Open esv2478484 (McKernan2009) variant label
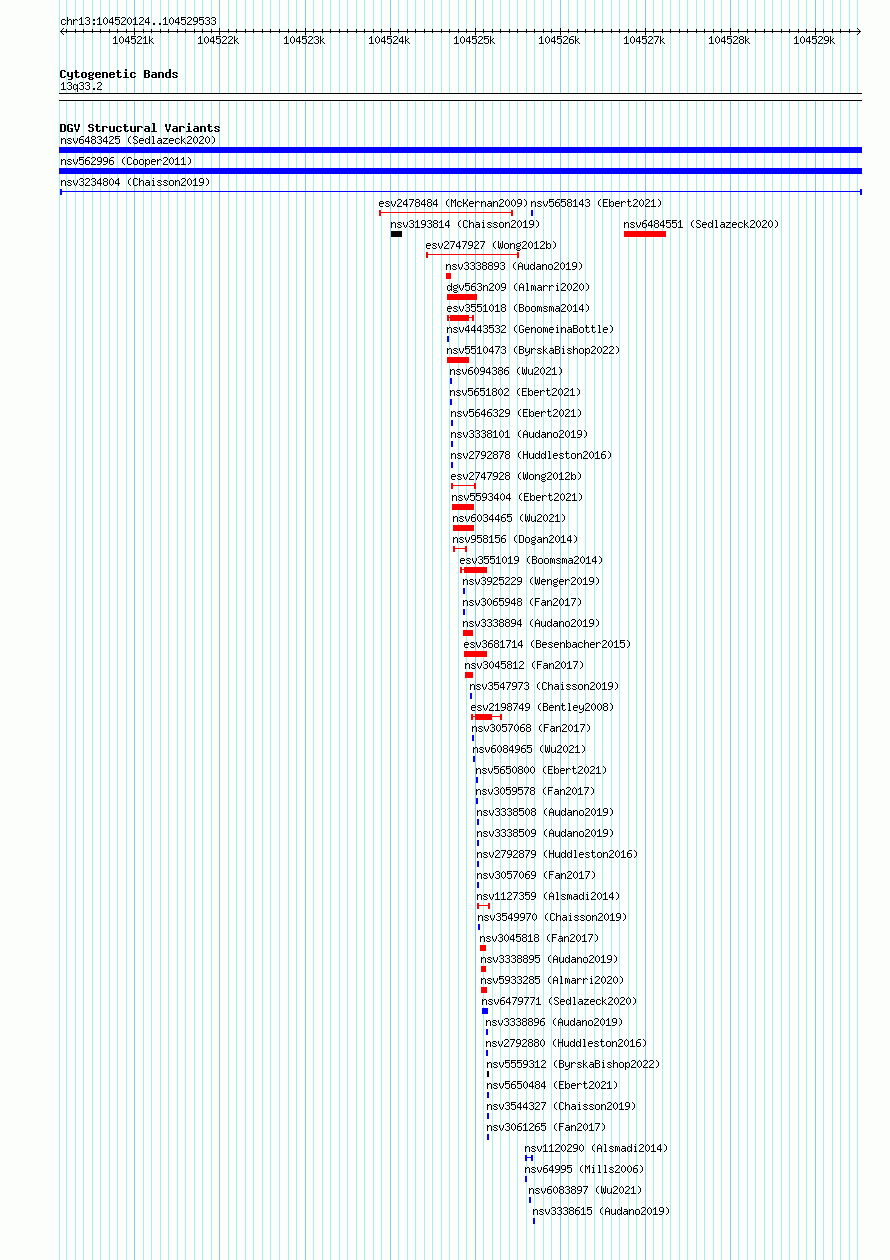The height and width of the screenshot is (1260, 890). [453, 203]
